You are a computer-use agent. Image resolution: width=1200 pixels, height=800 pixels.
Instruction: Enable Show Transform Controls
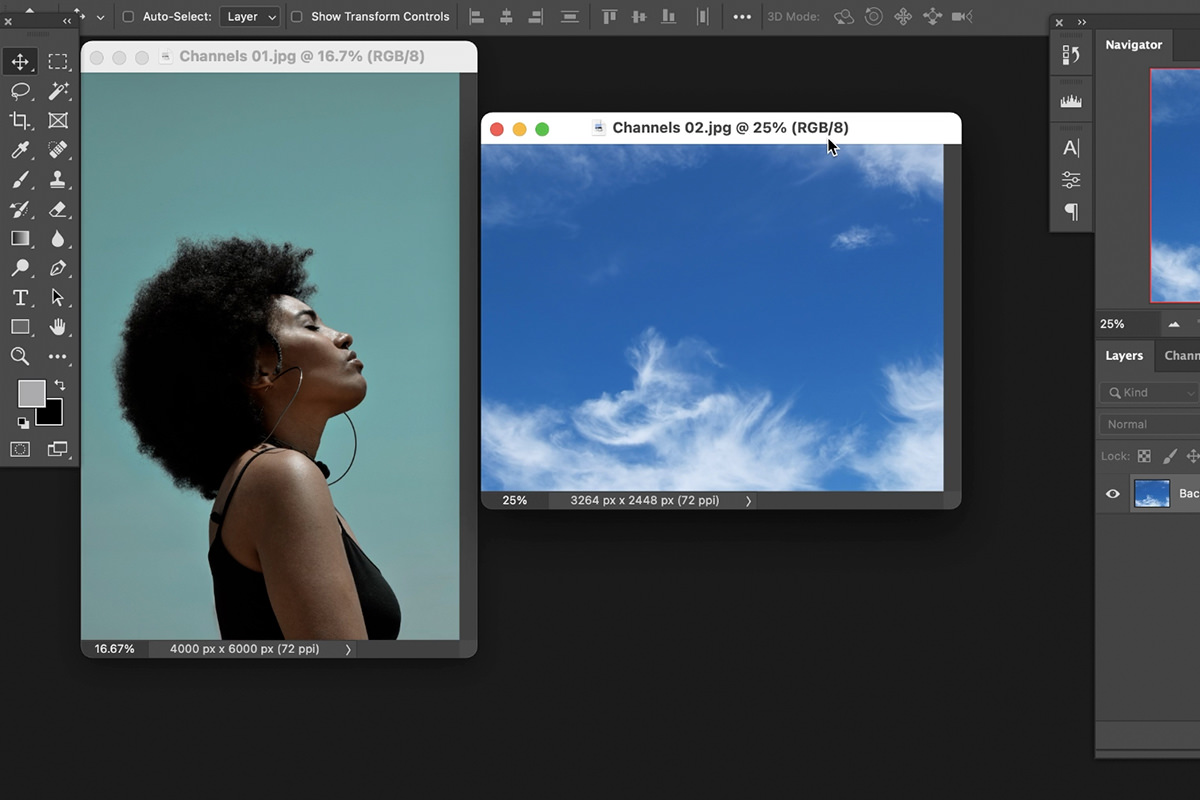pos(296,16)
